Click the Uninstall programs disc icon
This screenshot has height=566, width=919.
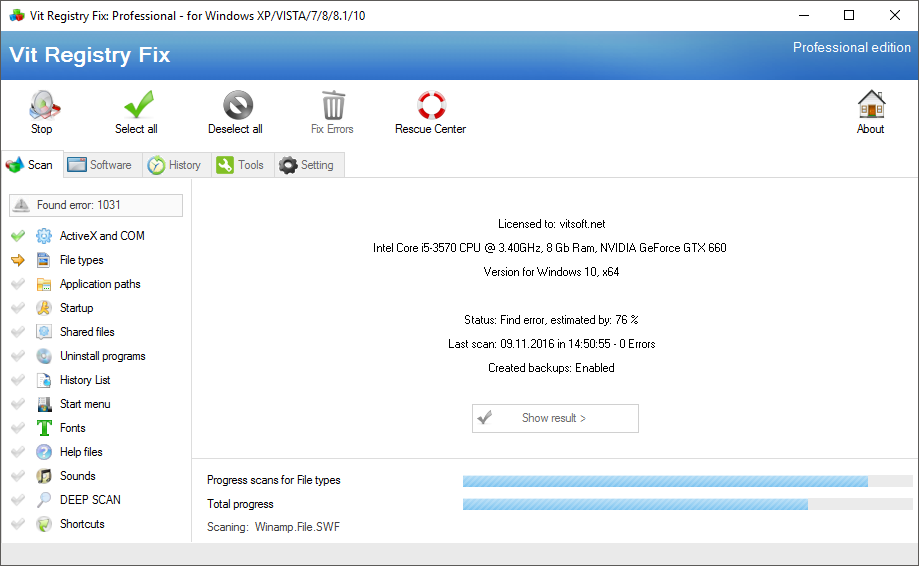point(44,356)
